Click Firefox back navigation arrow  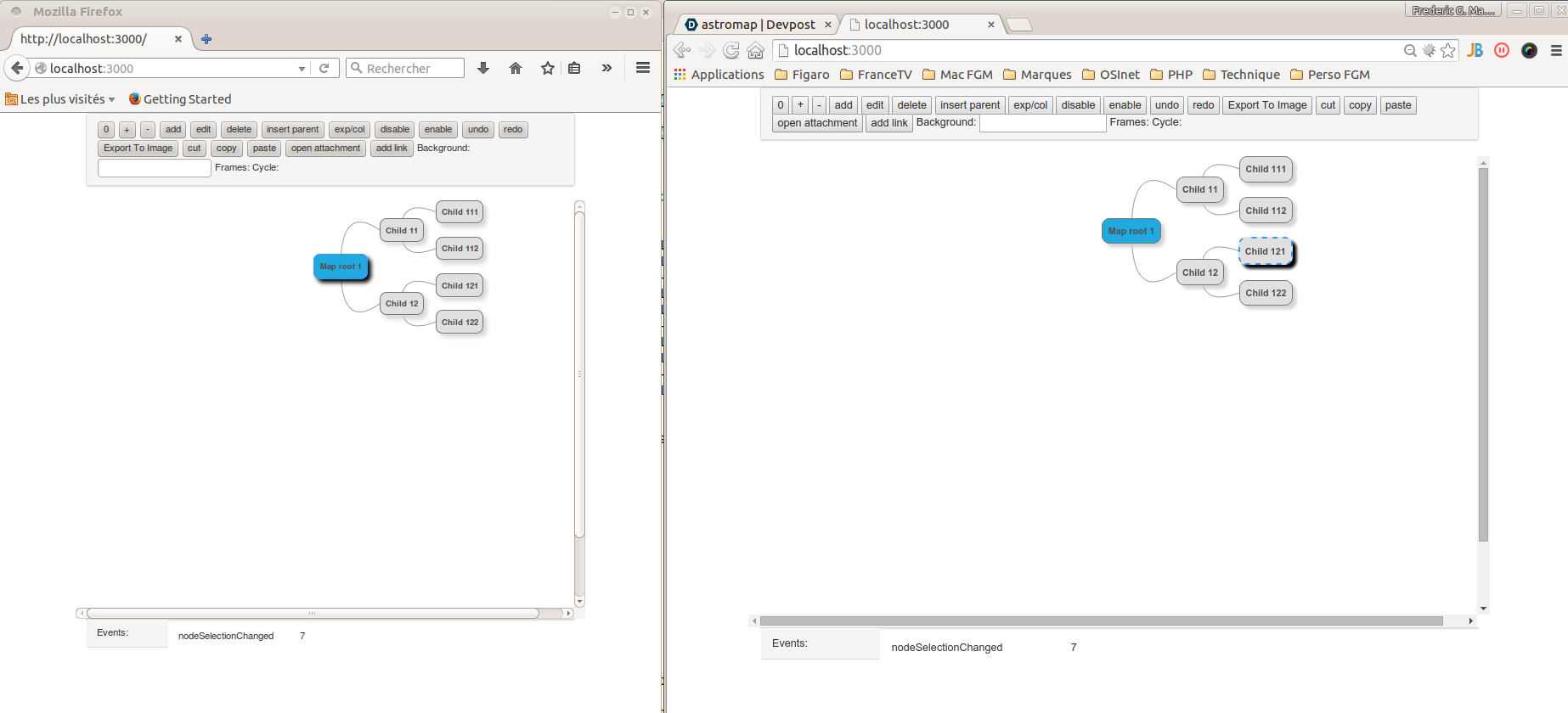click(x=17, y=68)
